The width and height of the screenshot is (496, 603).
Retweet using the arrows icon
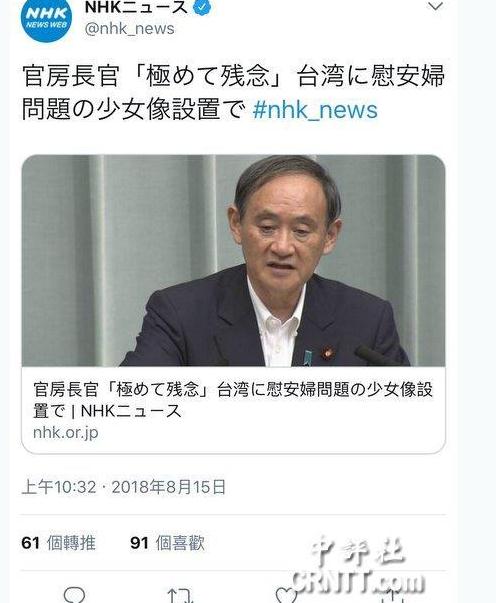[180, 595]
